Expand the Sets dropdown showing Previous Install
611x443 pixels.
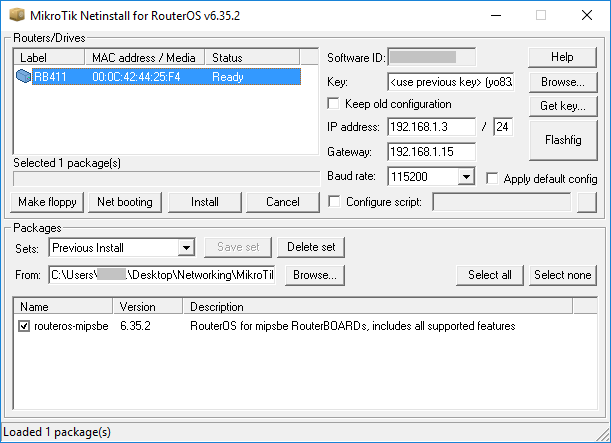point(186,248)
